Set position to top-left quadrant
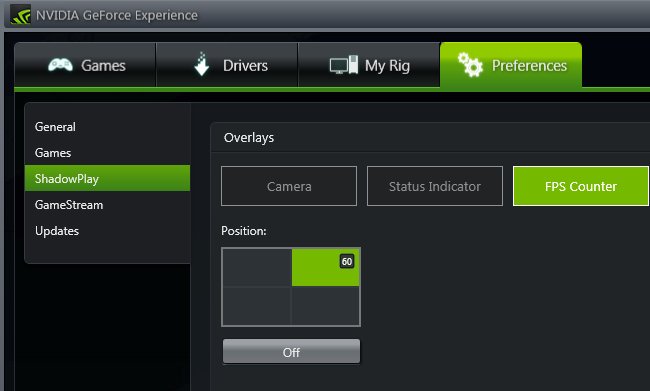This screenshot has width=650, height=391. point(257,267)
